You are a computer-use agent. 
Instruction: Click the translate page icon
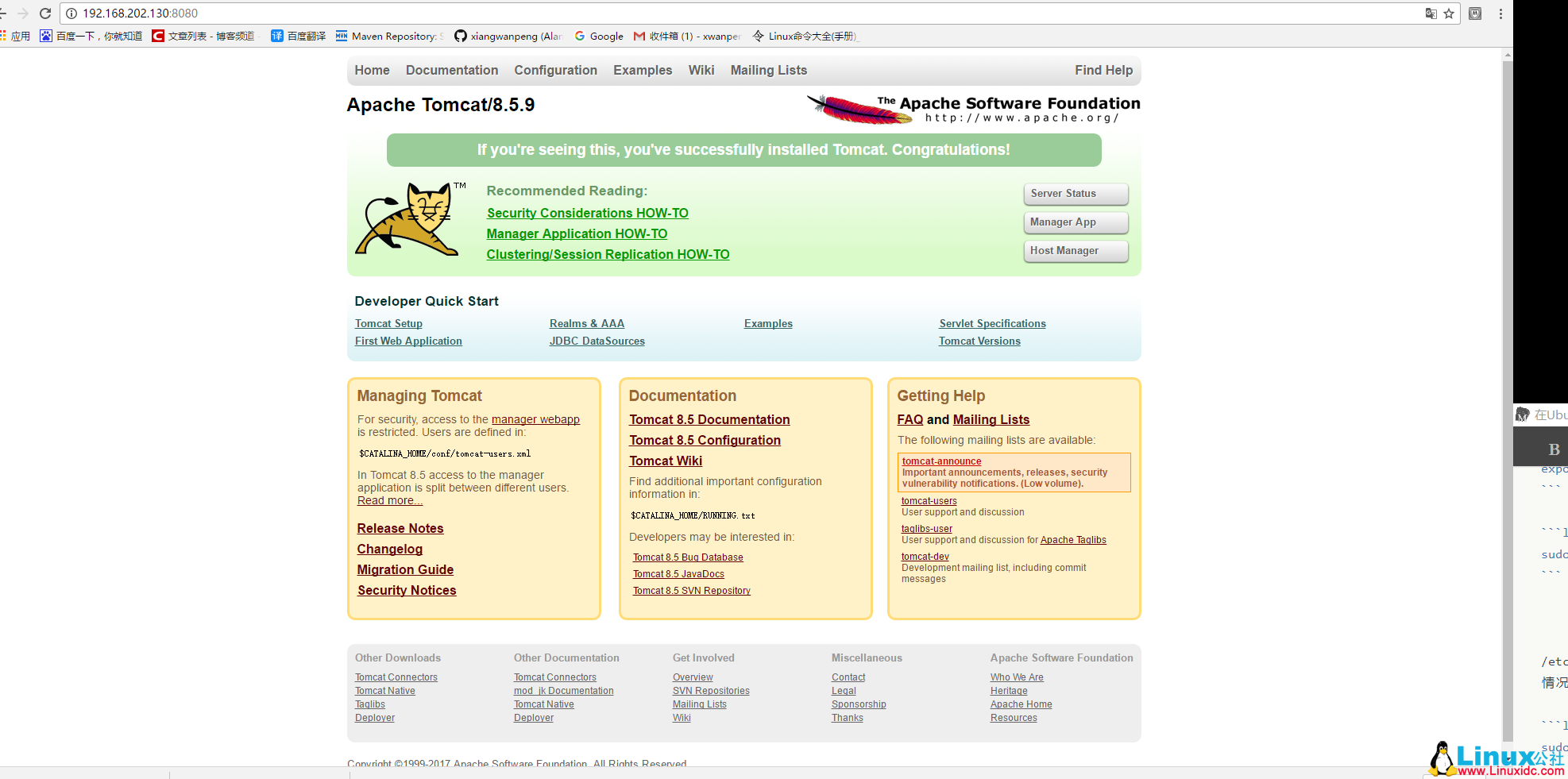click(1431, 13)
